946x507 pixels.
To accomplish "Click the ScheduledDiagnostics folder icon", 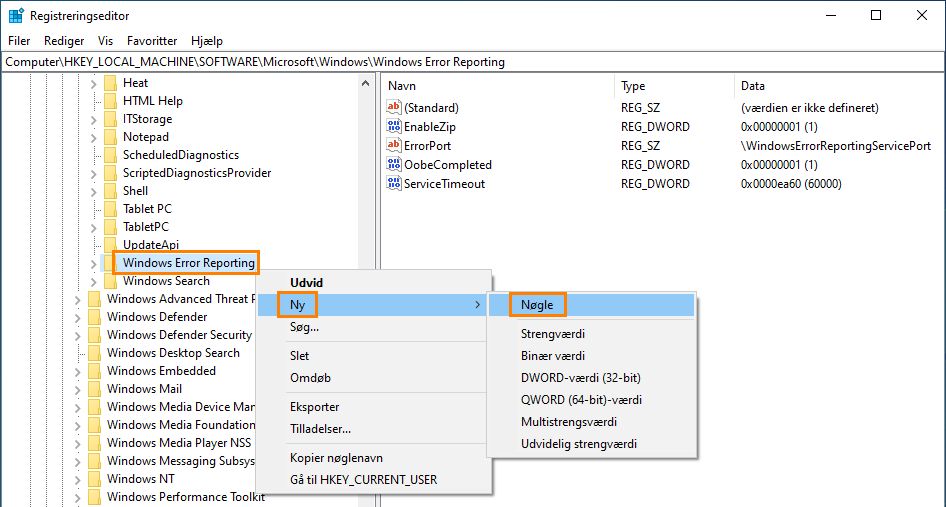I will [110, 155].
